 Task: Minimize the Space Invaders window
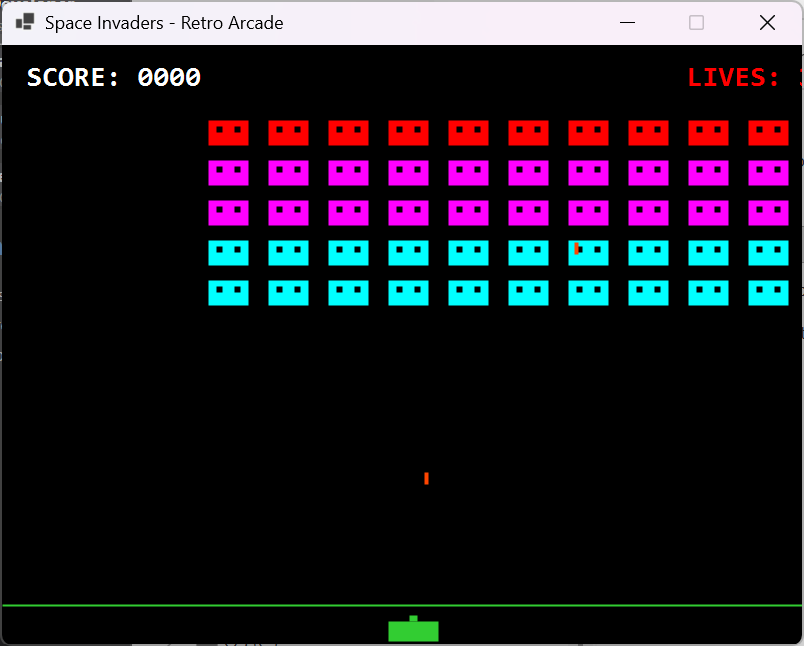click(628, 23)
